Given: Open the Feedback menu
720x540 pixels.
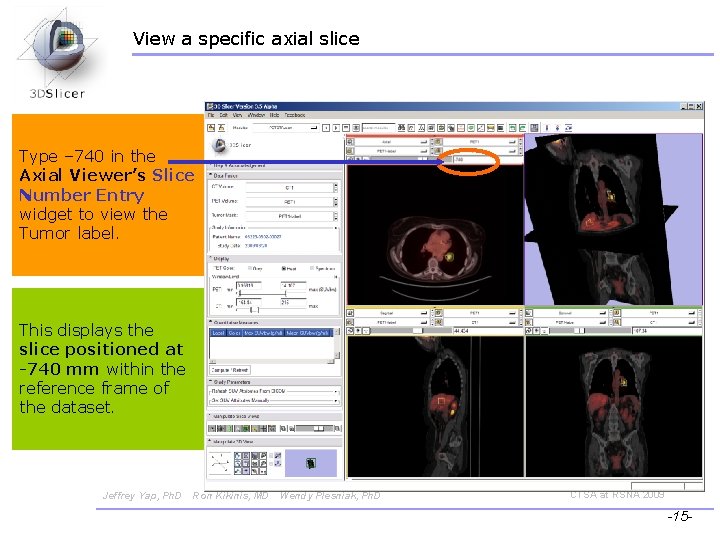Looking at the screenshot, I should [x=294, y=115].
